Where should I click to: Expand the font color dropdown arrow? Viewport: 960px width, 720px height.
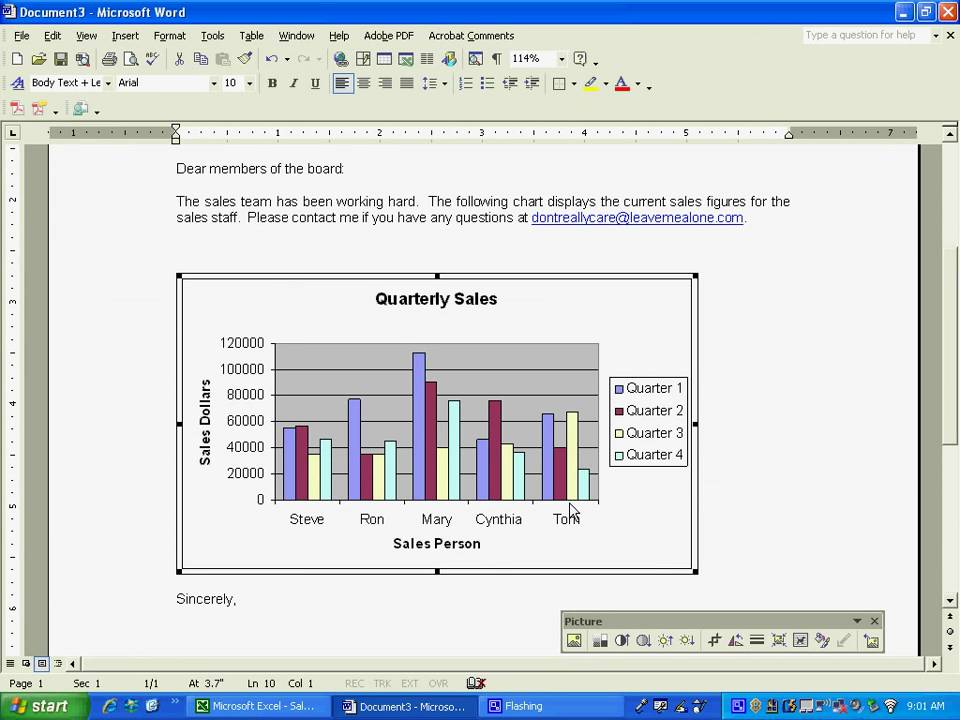[x=637, y=84]
